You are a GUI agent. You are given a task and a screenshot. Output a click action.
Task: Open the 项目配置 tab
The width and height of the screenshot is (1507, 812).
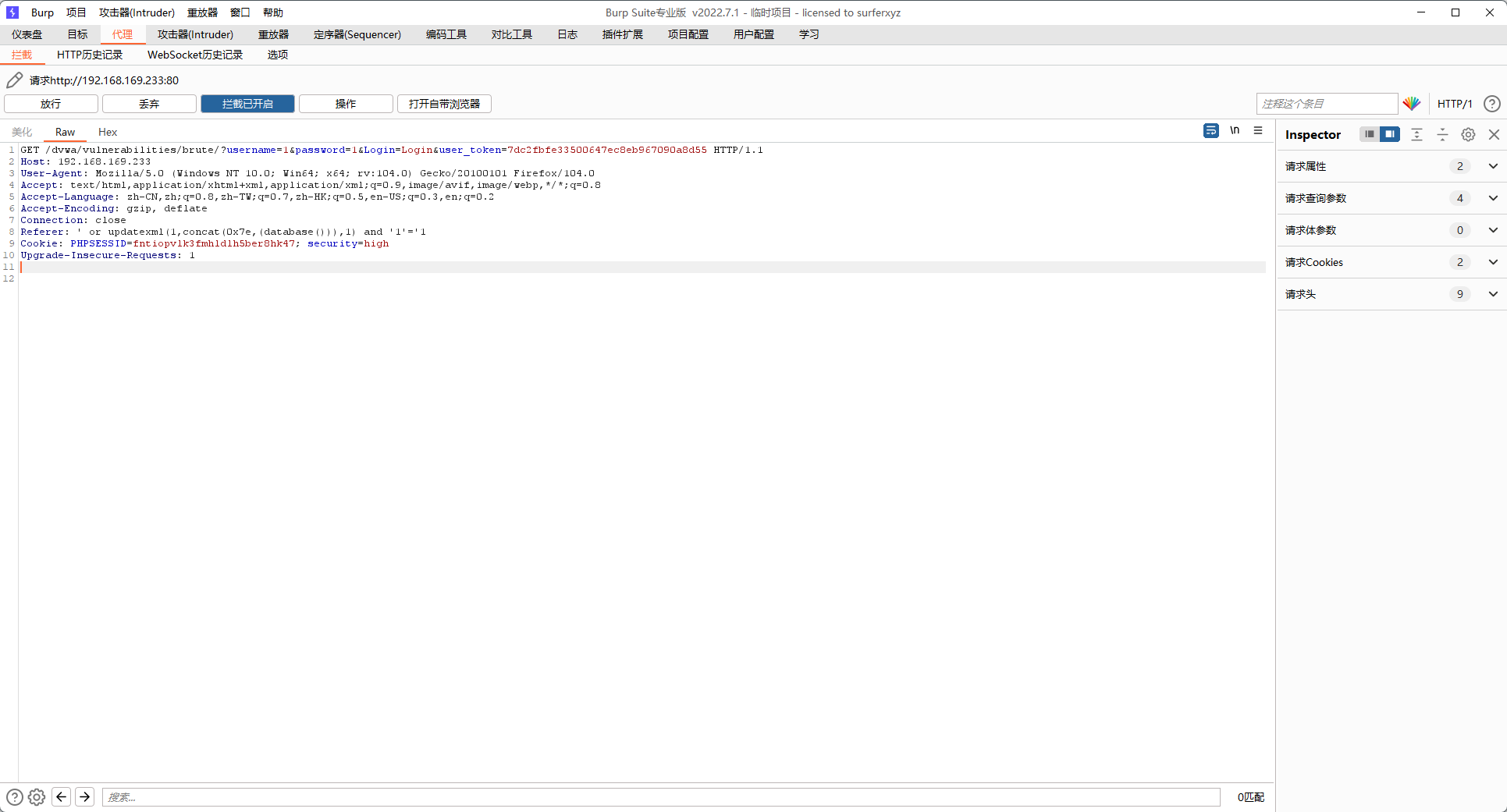point(688,34)
